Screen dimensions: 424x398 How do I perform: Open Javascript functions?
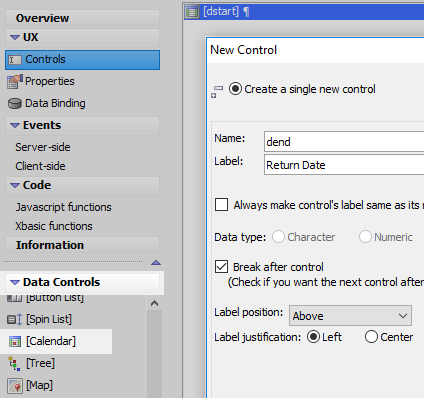point(64,207)
